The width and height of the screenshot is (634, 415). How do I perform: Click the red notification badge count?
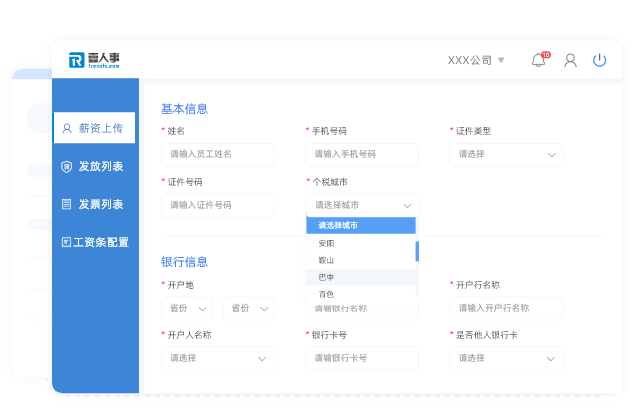pyautogui.click(x=546, y=55)
